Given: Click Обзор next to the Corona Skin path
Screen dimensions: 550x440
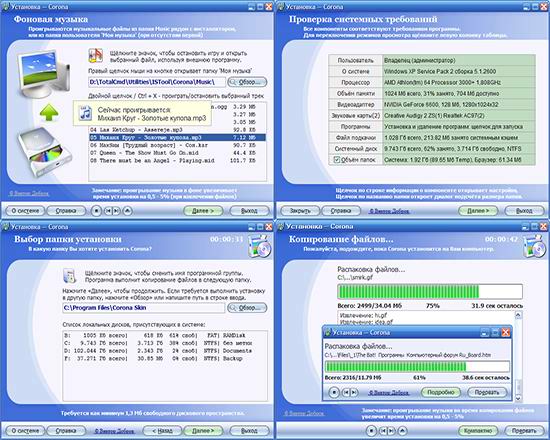Looking at the screenshot, I should 247,308.
